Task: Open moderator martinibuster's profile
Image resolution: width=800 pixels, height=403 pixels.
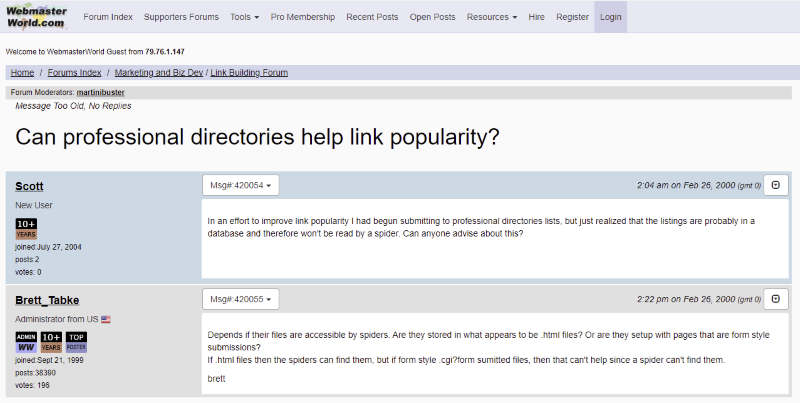Action: point(101,92)
